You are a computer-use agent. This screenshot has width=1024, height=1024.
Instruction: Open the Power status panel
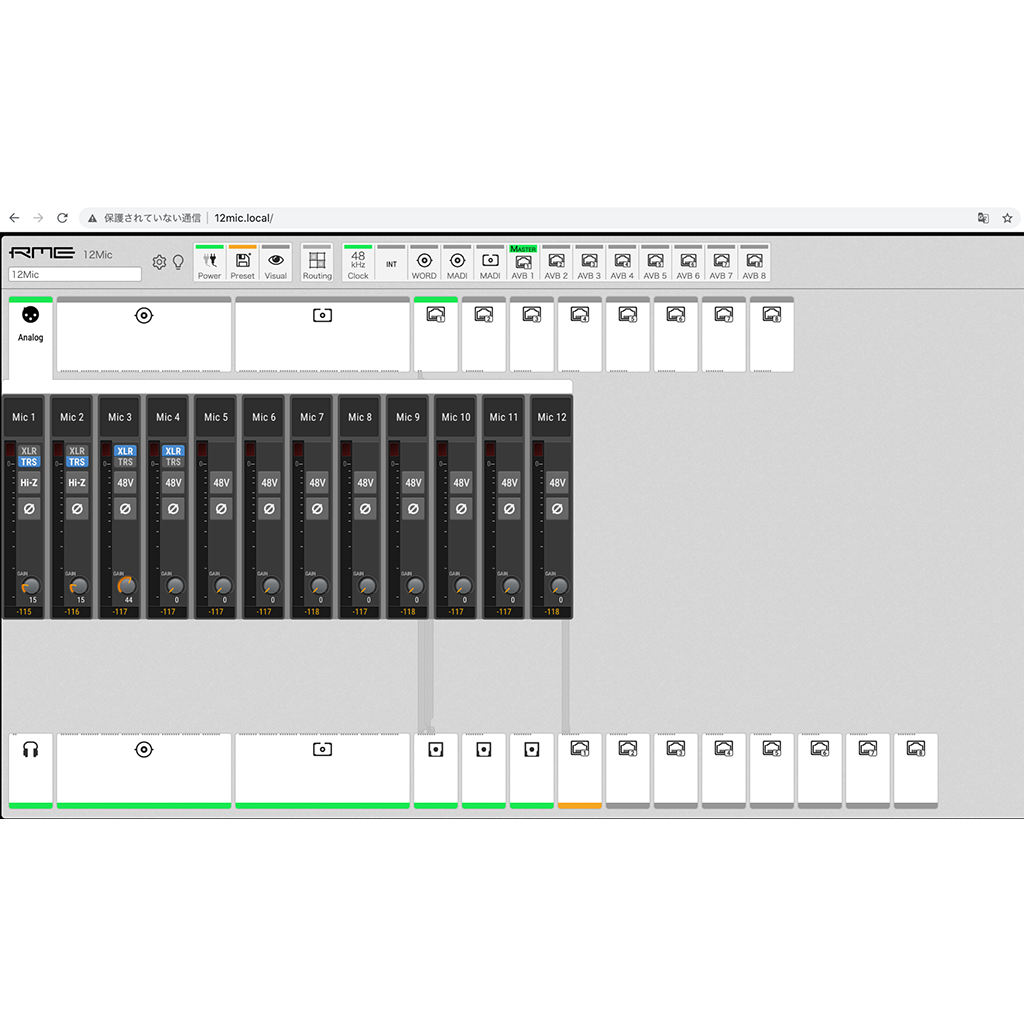[209, 263]
